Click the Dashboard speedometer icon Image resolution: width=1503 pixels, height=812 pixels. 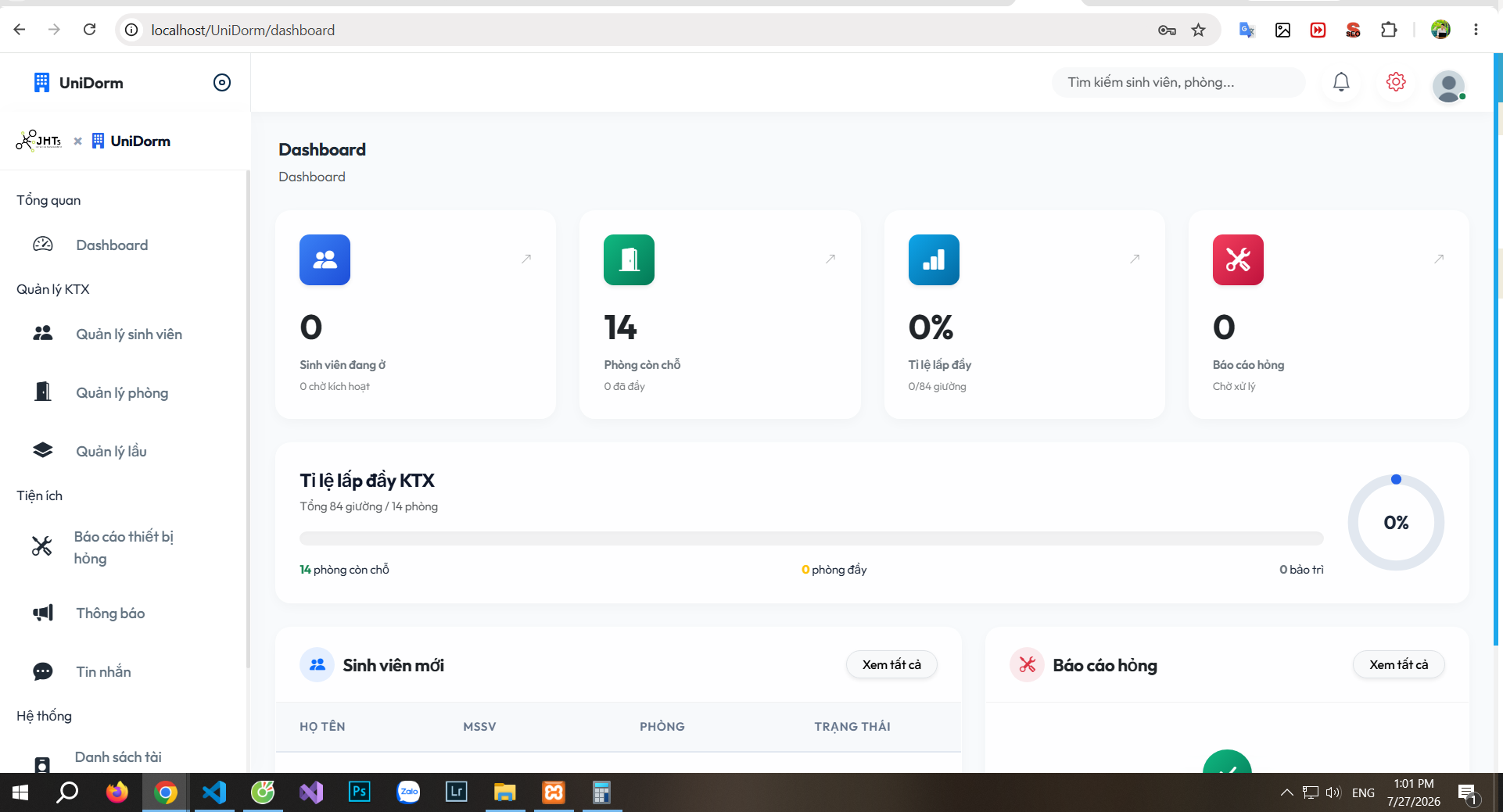43,245
